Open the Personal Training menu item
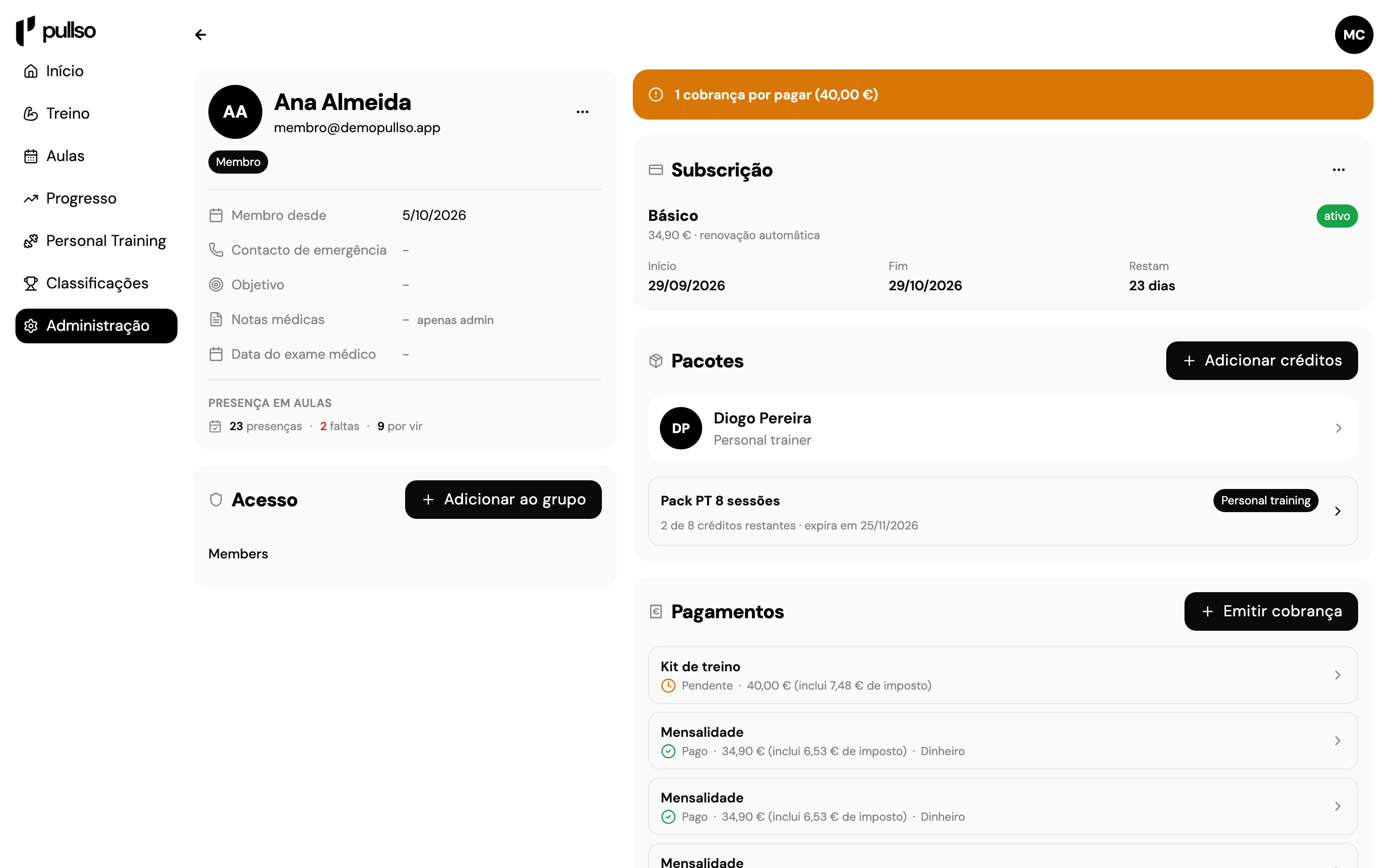 tap(96, 241)
